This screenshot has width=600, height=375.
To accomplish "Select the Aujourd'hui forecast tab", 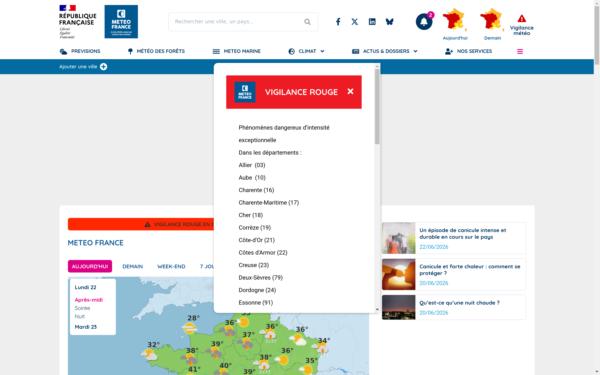I will tap(90, 266).
